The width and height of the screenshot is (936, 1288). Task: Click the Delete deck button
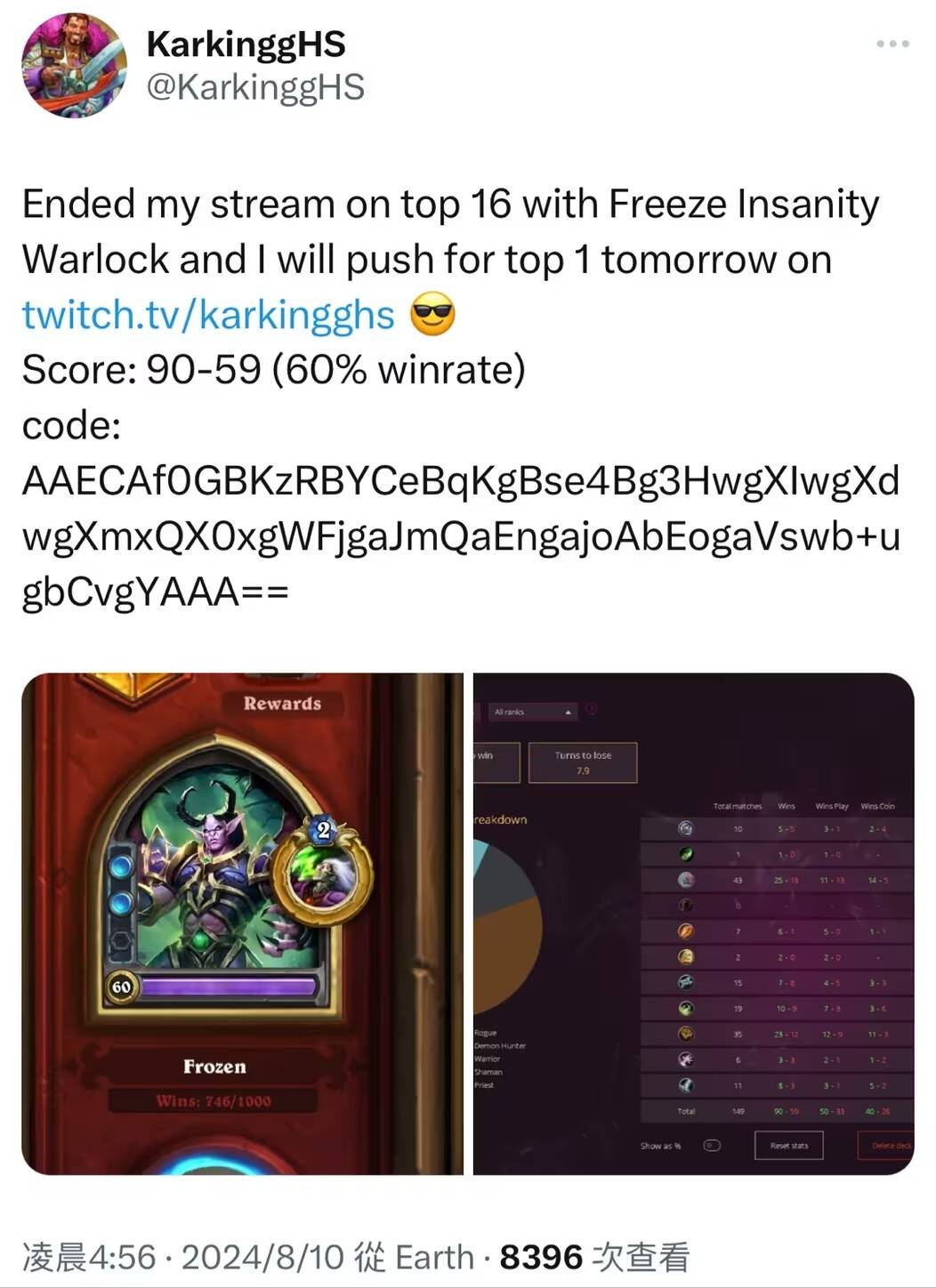[x=888, y=1146]
